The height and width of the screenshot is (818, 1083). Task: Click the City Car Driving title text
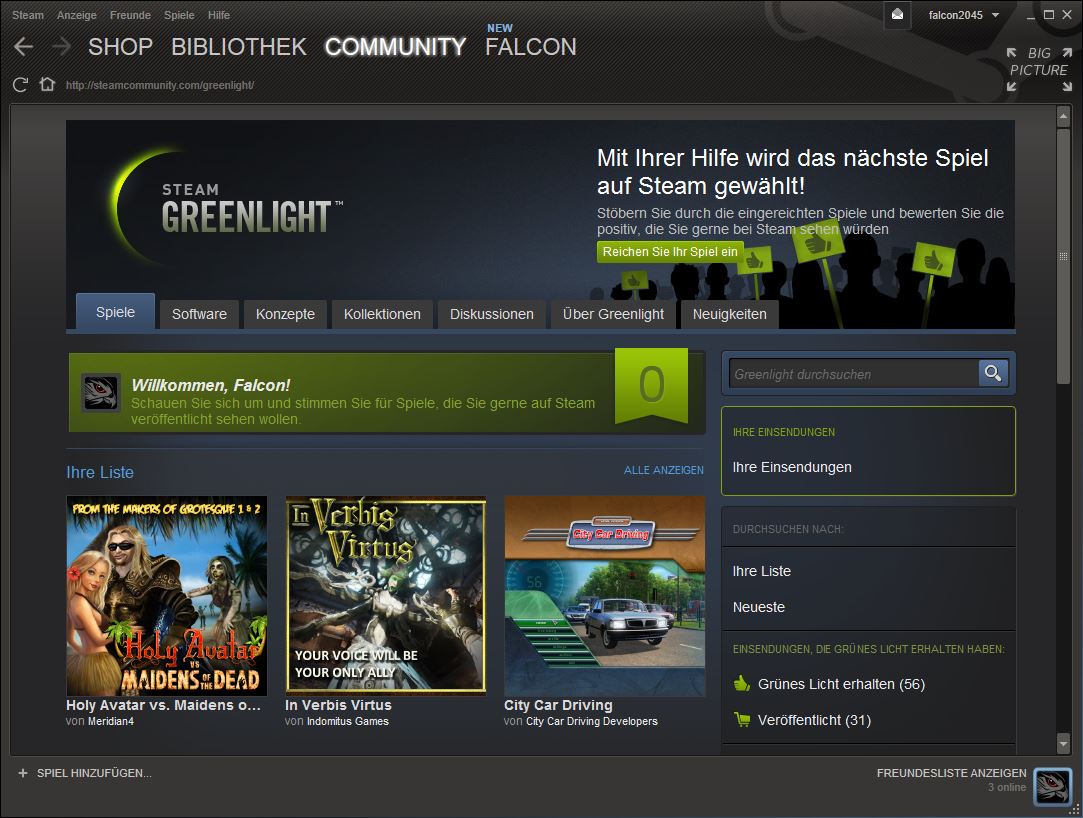point(558,705)
